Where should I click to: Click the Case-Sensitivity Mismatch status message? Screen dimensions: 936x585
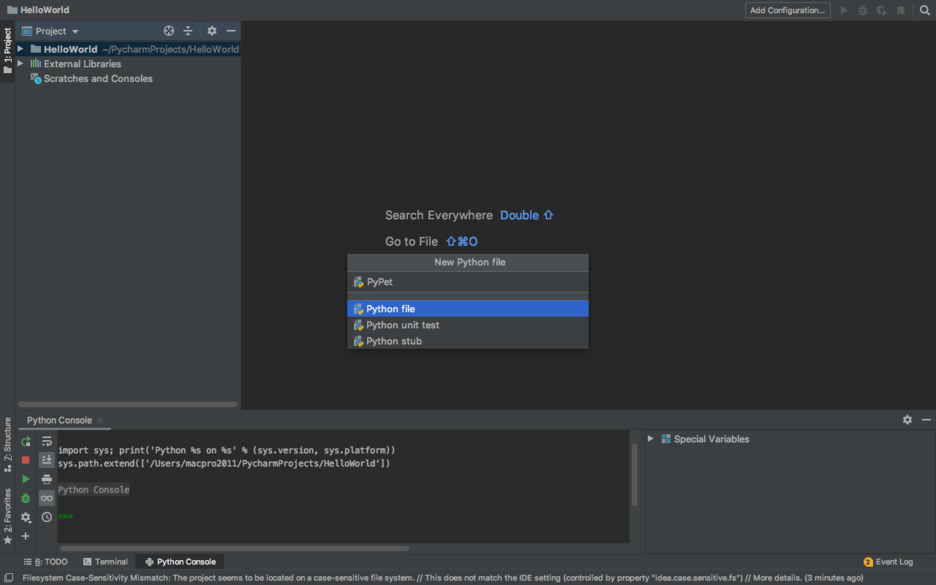(442, 578)
